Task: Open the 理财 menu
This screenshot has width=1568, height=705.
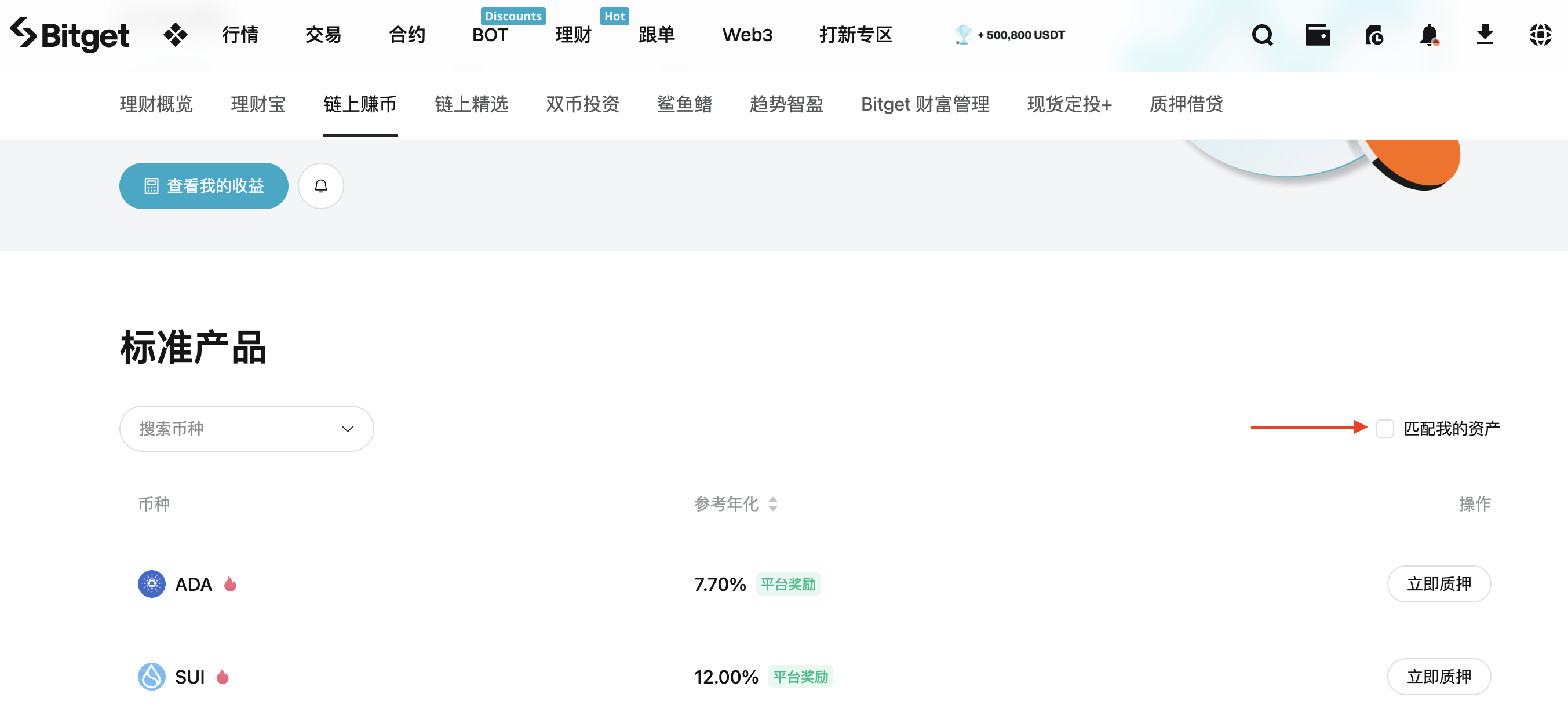Action: tap(574, 35)
